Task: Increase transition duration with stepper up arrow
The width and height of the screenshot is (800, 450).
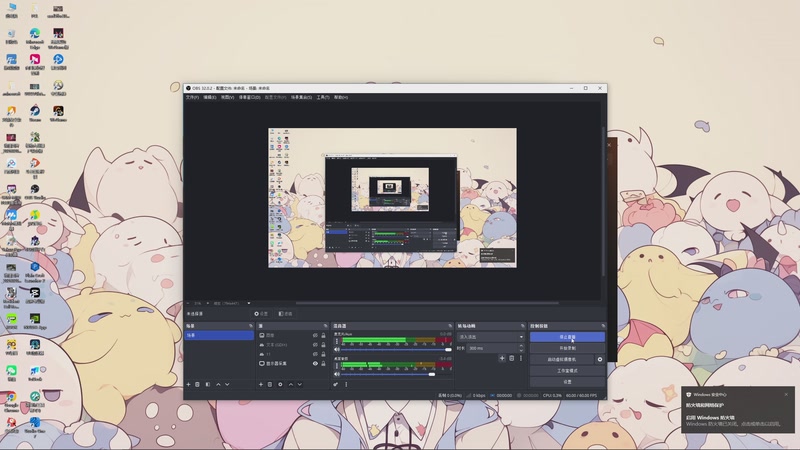Action: point(521,346)
